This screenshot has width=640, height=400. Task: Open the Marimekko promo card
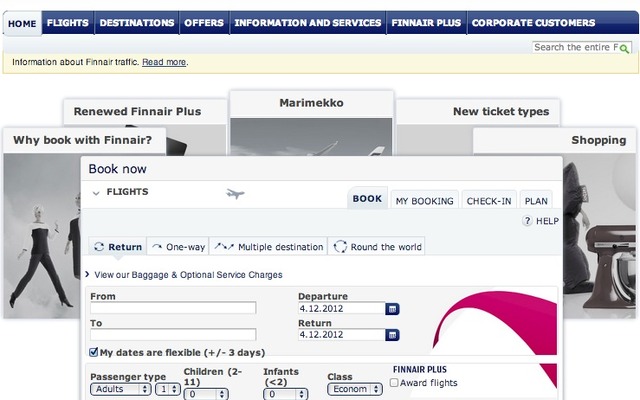pyautogui.click(x=311, y=122)
